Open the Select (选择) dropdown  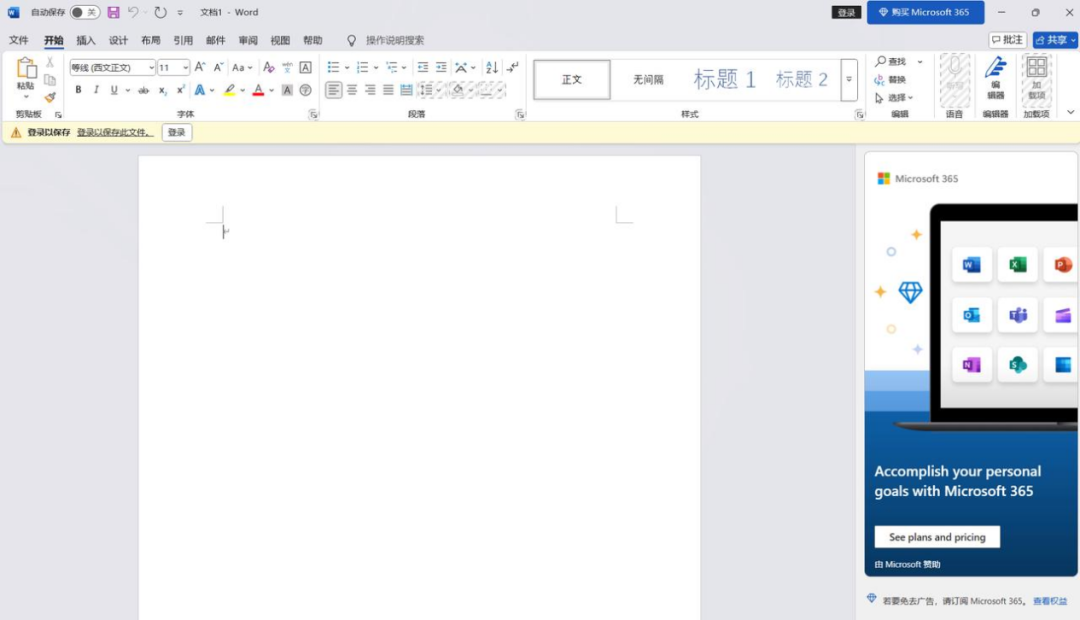click(894, 98)
